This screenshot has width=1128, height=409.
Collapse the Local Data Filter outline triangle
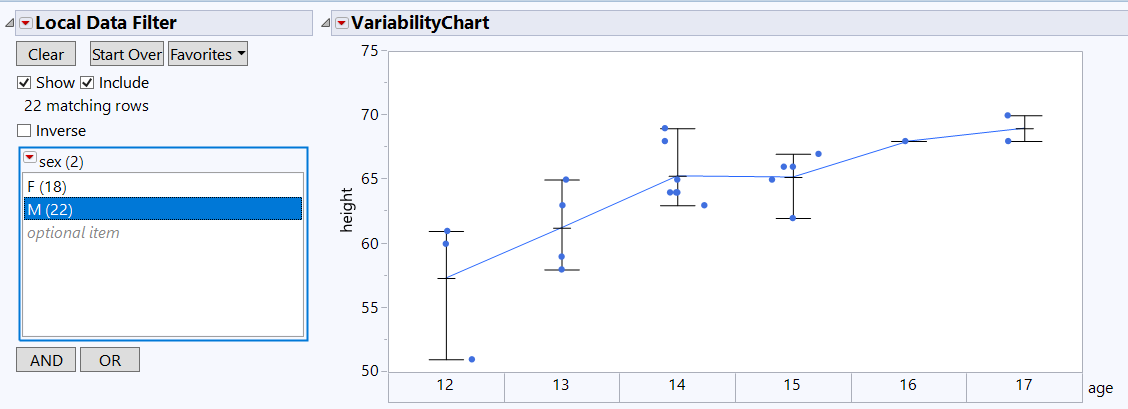[x=9, y=23]
